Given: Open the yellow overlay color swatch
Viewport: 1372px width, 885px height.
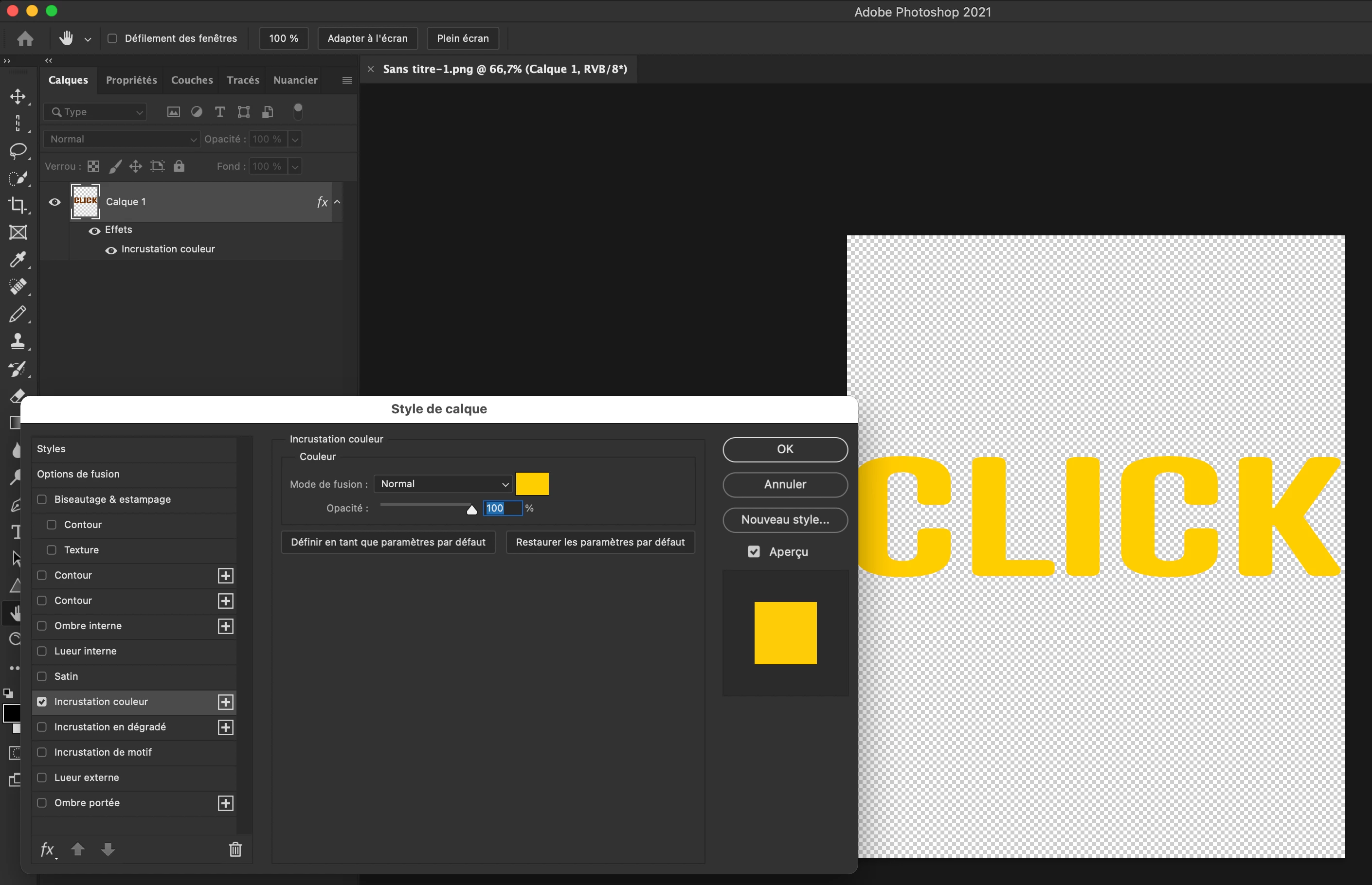Looking at the screenshot, I should click(x=532, y=484).
